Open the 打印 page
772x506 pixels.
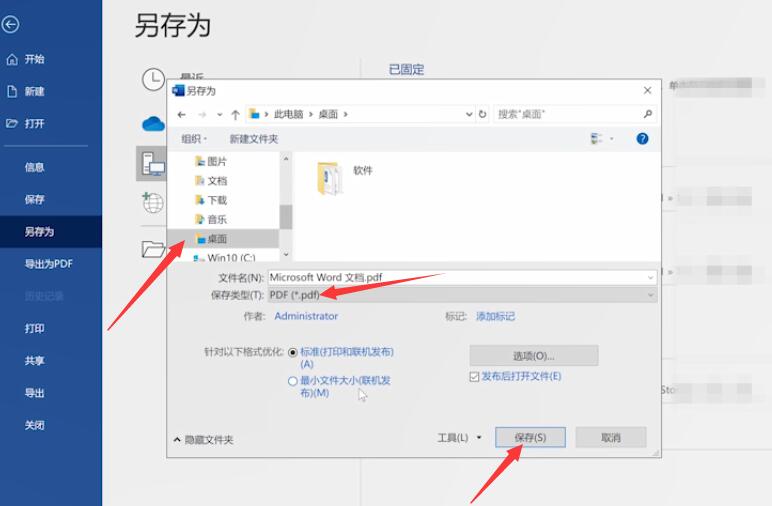(34, 328)
